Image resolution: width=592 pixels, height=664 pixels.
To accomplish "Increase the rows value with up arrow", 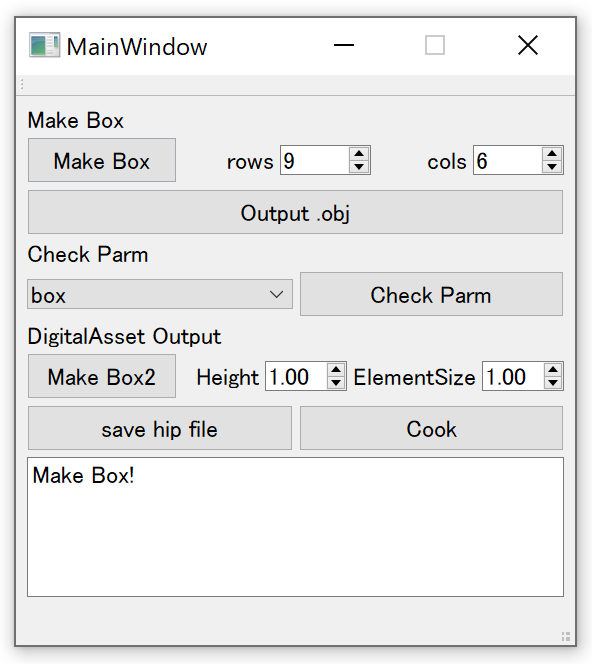I will point(359,153).
